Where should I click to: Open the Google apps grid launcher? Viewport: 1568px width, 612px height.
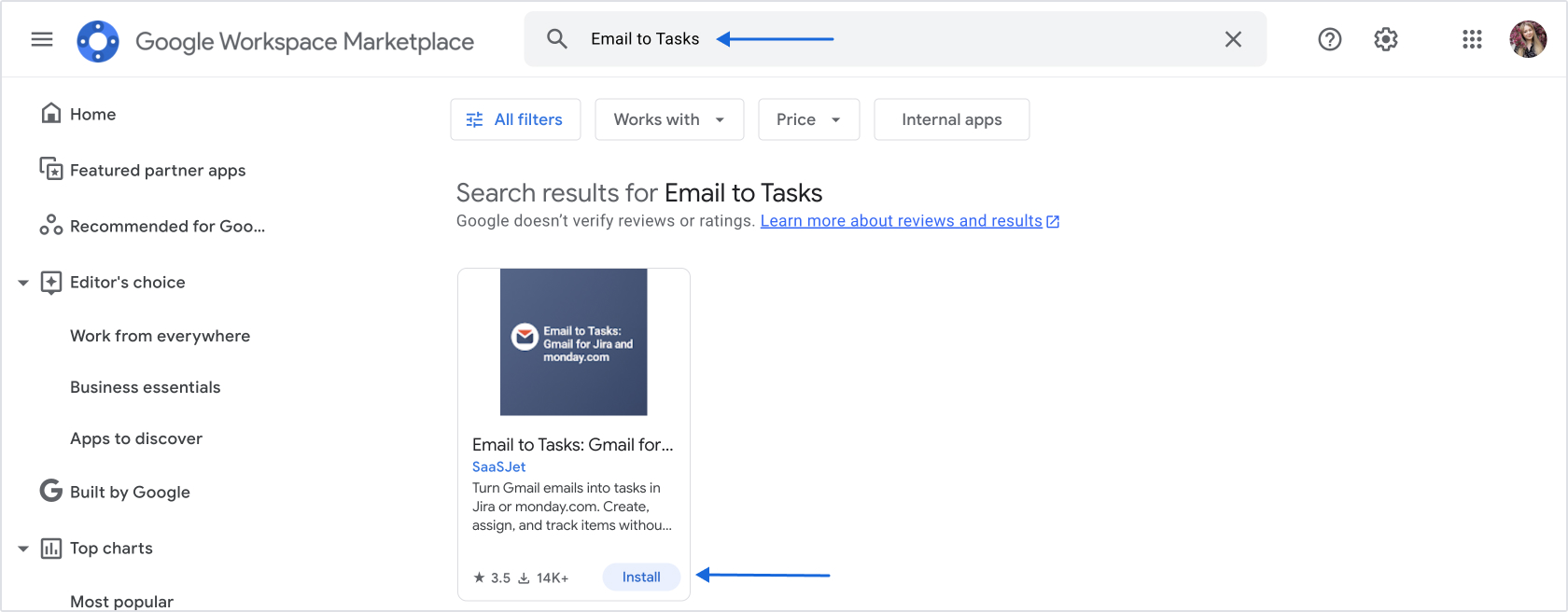[1472, 39]
